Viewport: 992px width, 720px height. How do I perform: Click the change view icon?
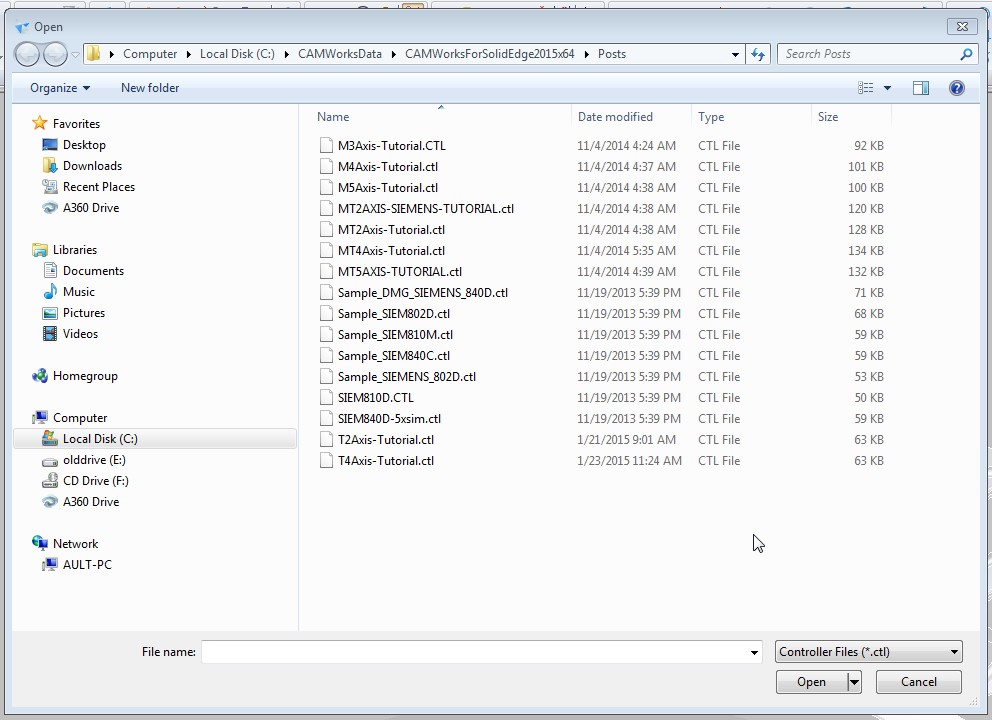tap(866, 88)
